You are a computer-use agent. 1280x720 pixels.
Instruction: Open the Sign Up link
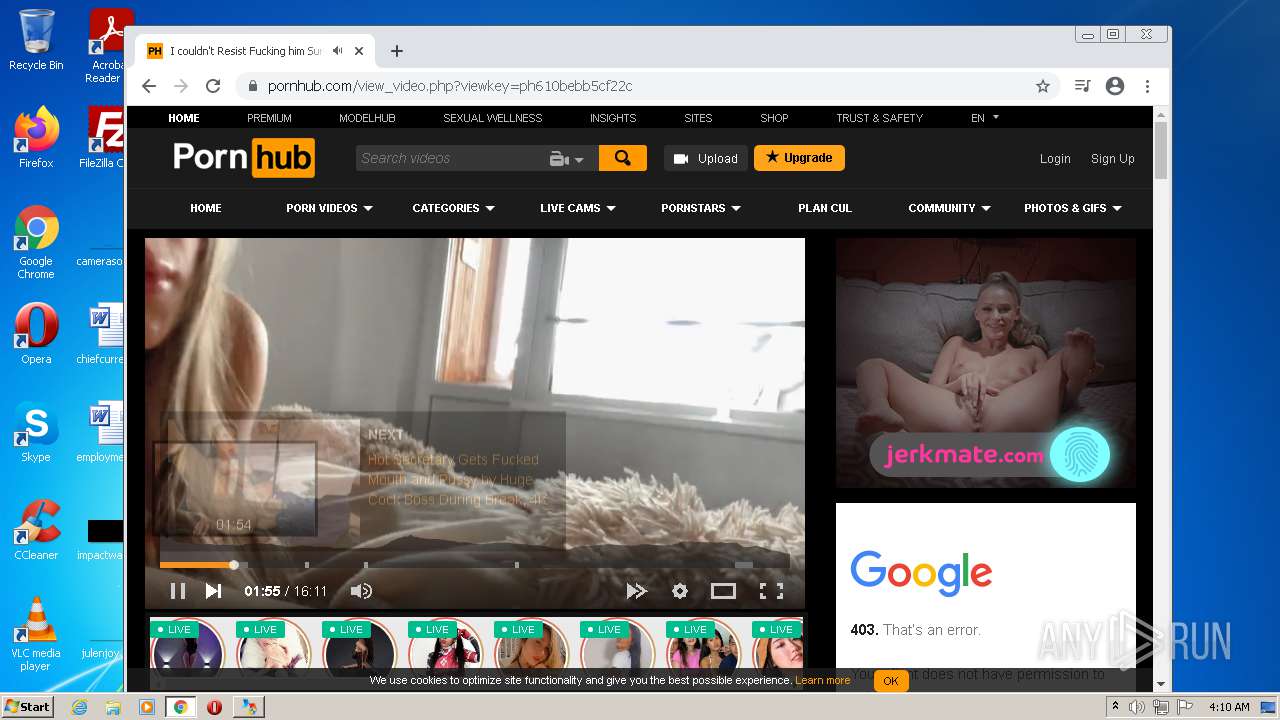[x=1112, y=159]
